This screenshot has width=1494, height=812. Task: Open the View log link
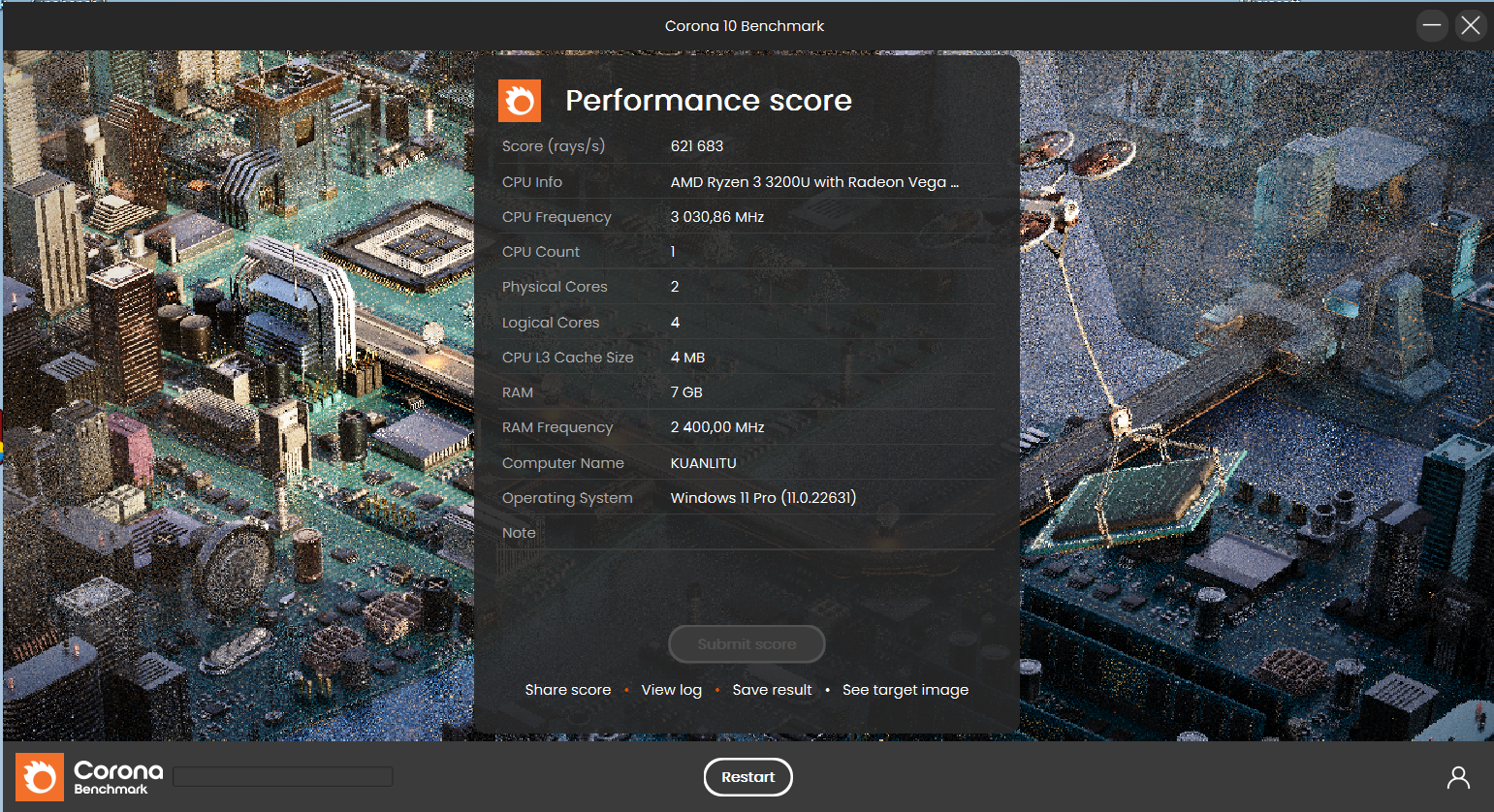click(x=671, y=690)
